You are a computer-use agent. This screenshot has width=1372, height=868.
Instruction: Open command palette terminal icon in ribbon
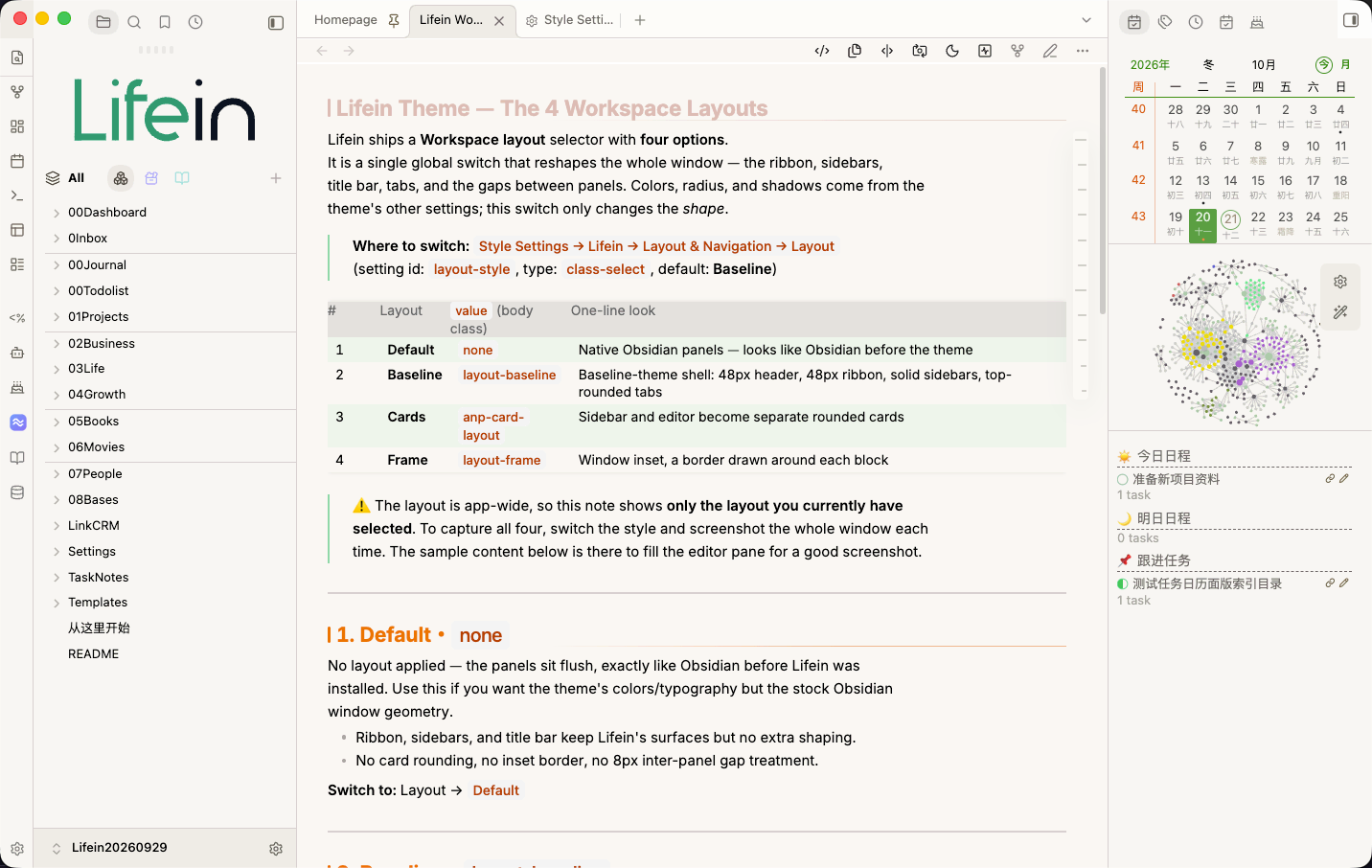pyautogui.click(x=17, y=195)
